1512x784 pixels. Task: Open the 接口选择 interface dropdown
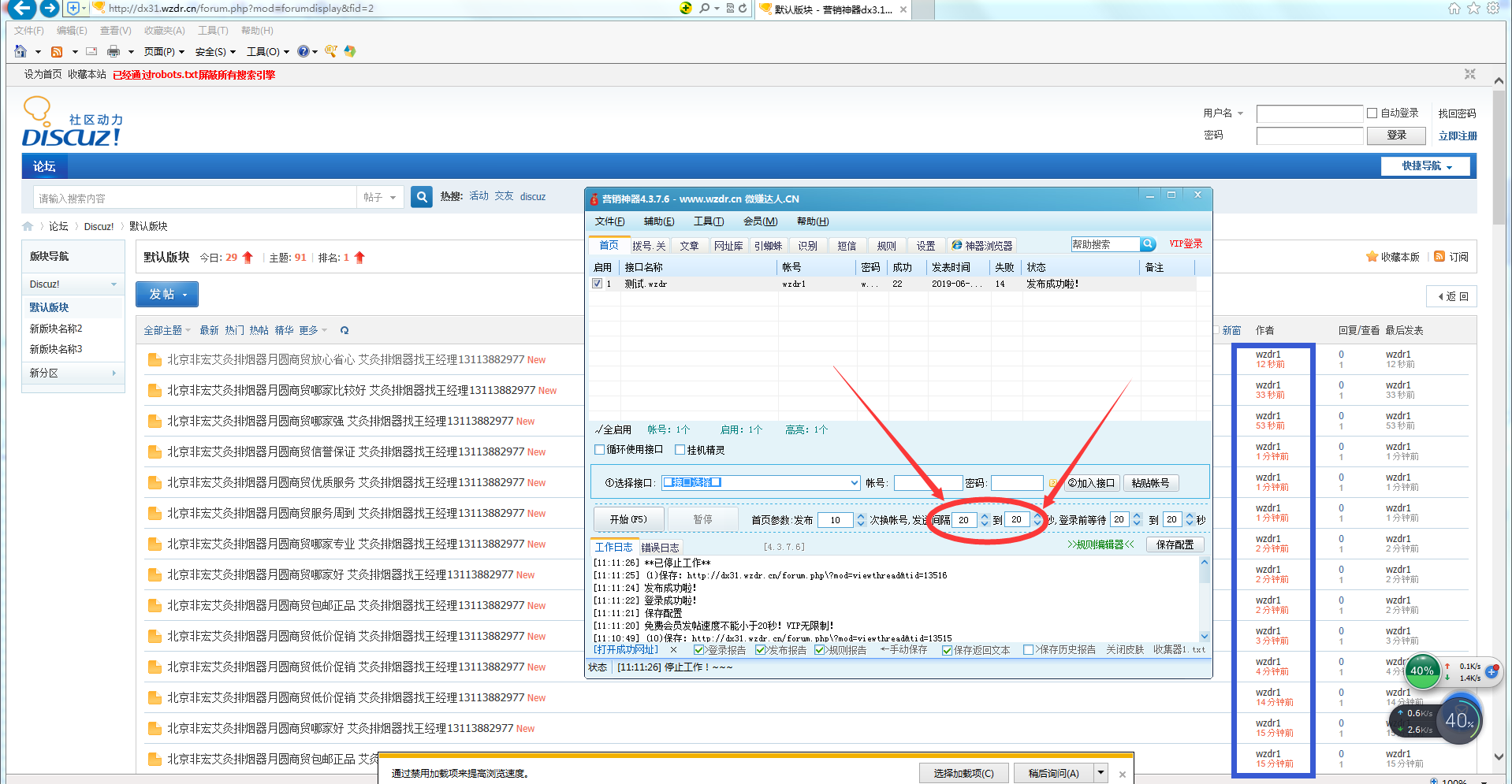tap(854, 482)
